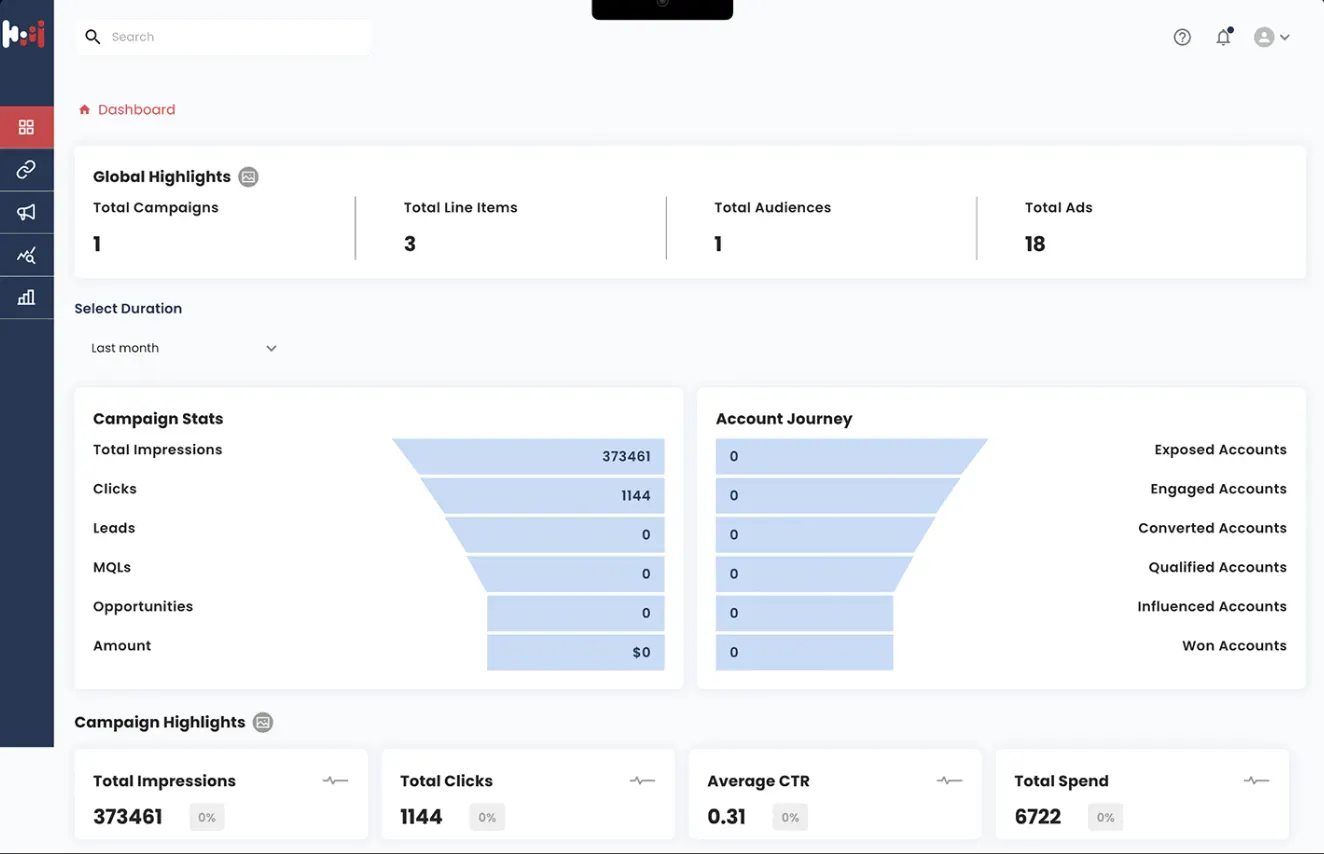Select the dashboard grid icon in sidebar

[x=27, y=127]
